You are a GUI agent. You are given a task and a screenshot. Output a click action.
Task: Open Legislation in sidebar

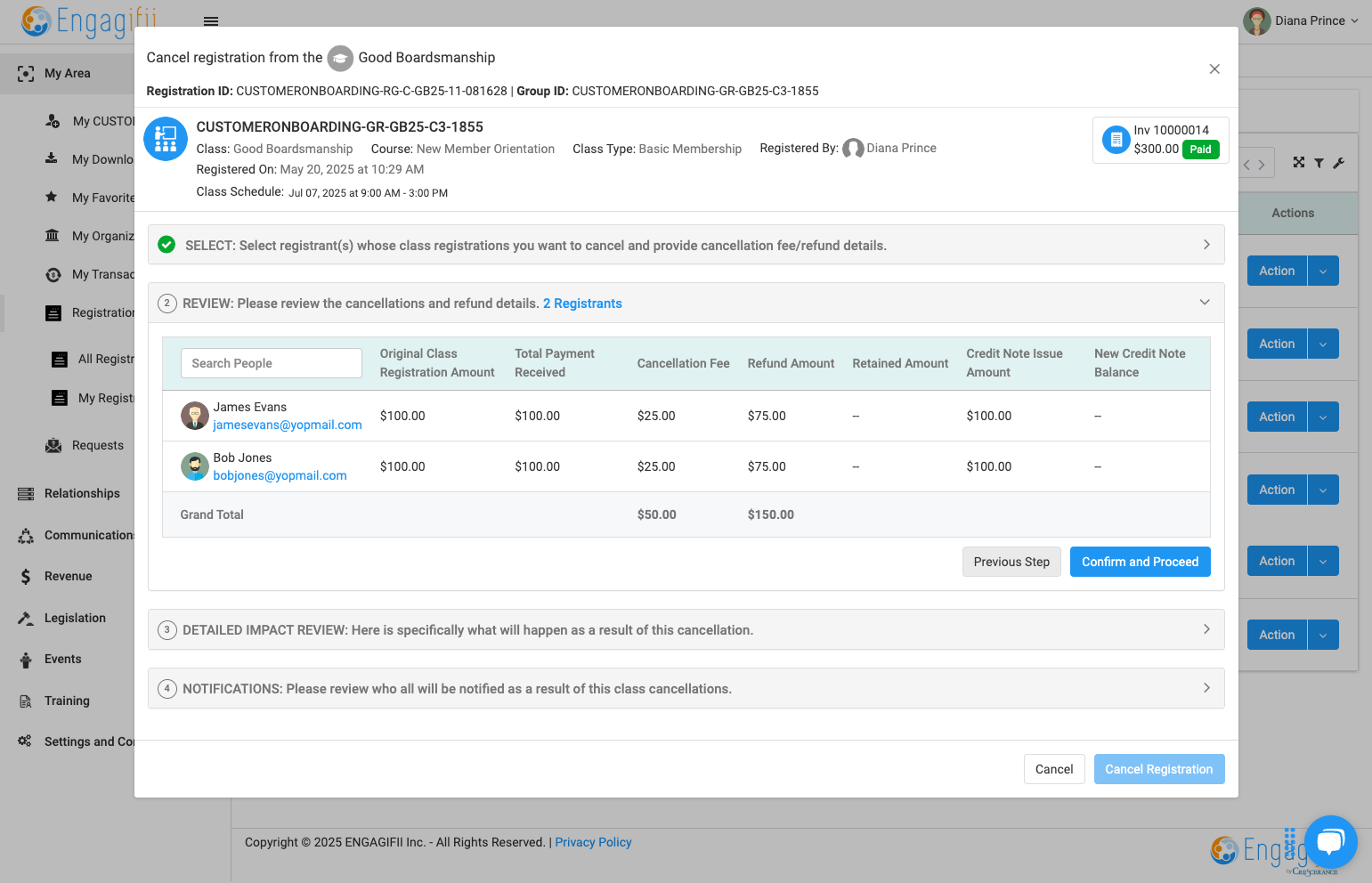tap(75, 618)
